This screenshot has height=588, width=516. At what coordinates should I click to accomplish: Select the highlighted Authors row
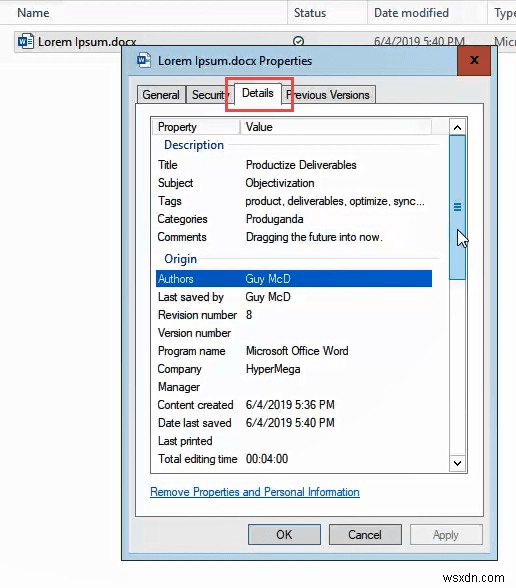tap(294, 279)
